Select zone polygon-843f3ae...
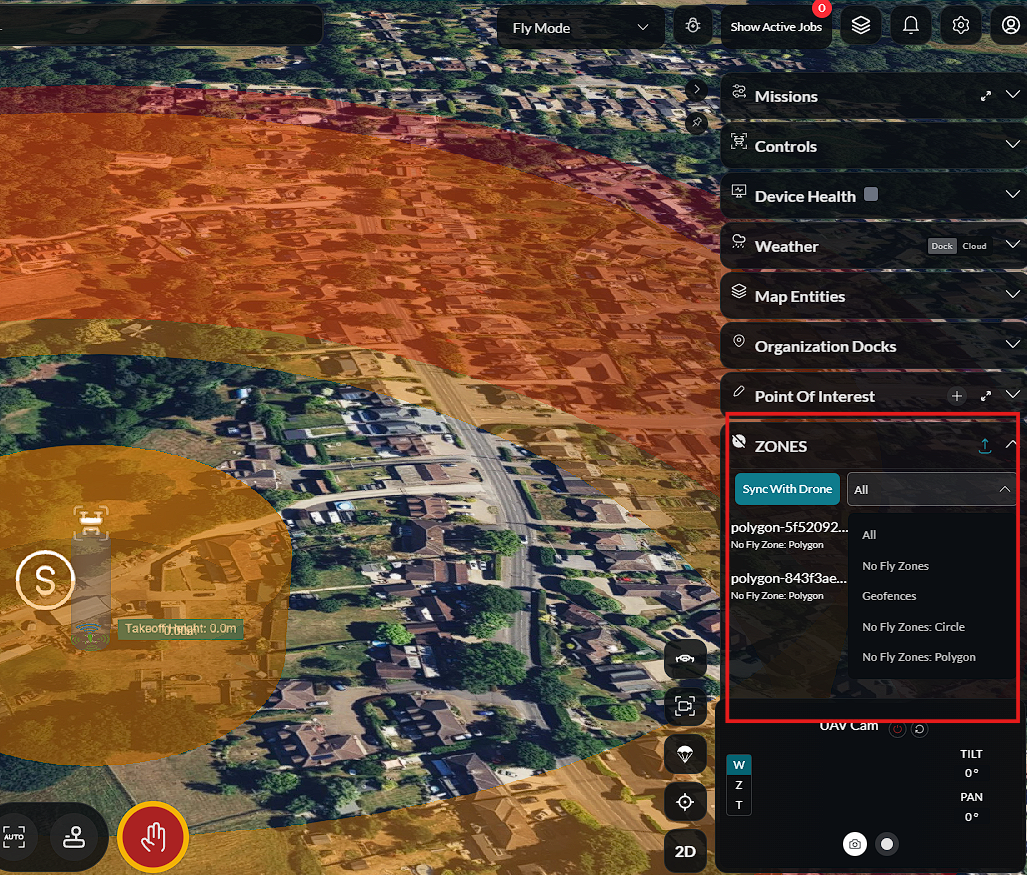The width and height of the screenshot is (1027, 875). tap(789, 586)
